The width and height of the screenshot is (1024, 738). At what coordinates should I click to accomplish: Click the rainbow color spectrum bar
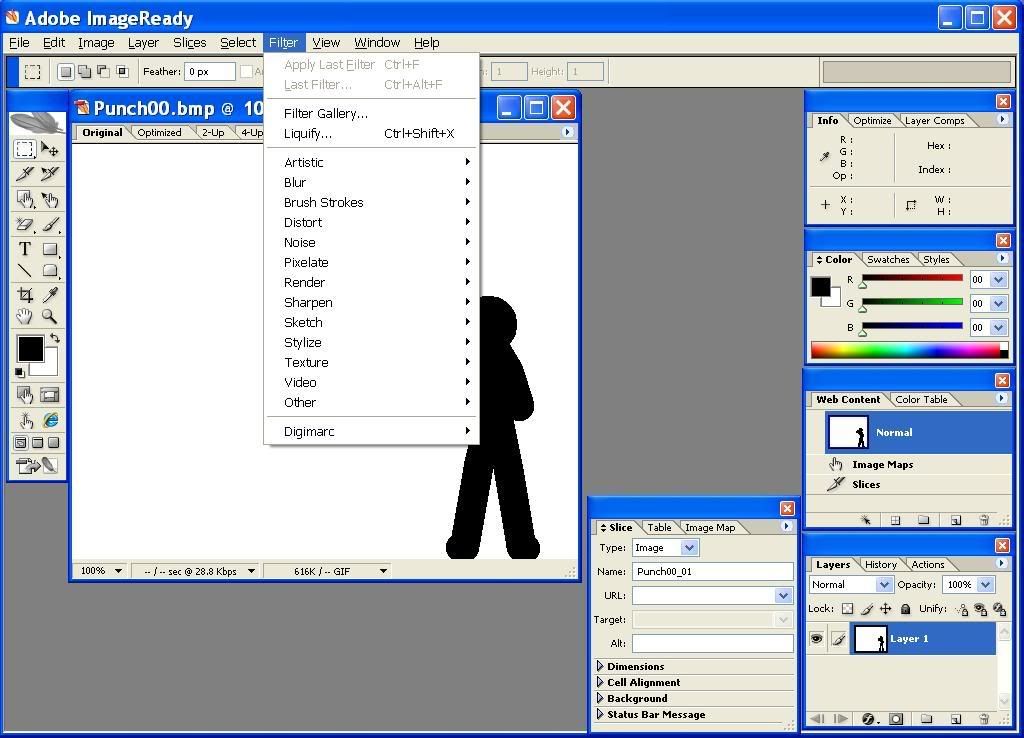[x=905, y=350]
